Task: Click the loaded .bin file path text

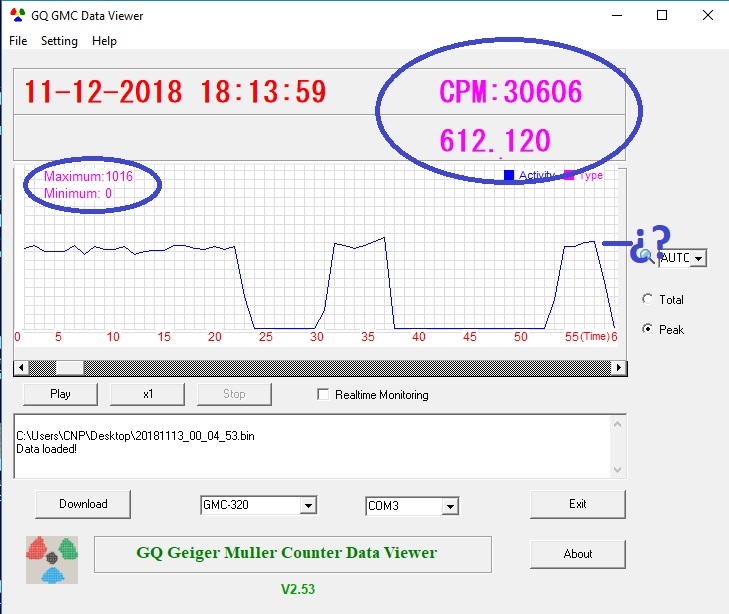Action: click(x=135, y=436)
